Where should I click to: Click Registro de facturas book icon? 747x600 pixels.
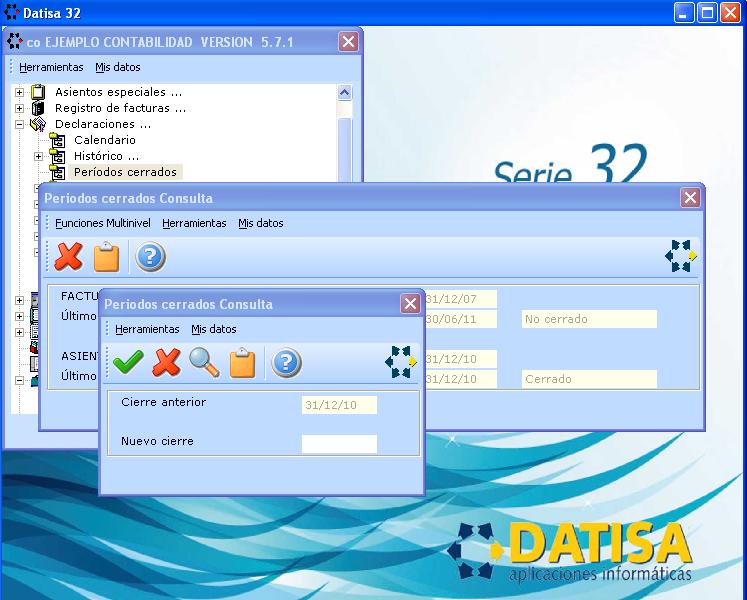(x=38, y=108)
